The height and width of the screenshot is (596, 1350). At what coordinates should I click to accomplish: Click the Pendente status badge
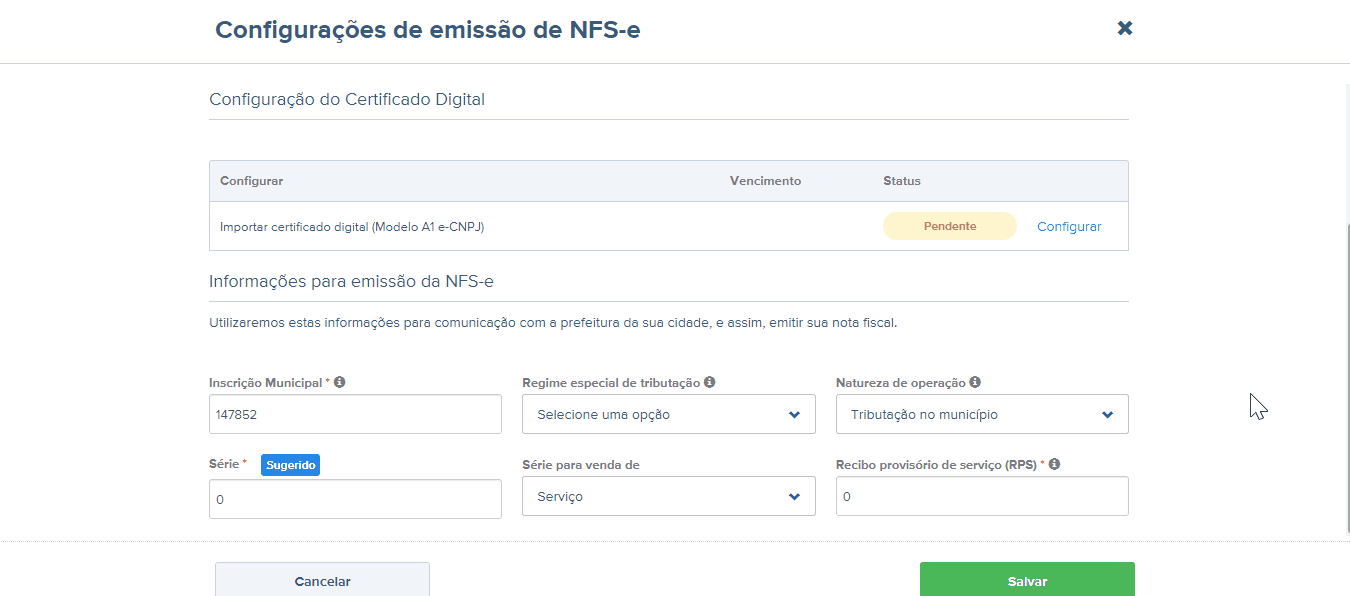tap(950, 226)
